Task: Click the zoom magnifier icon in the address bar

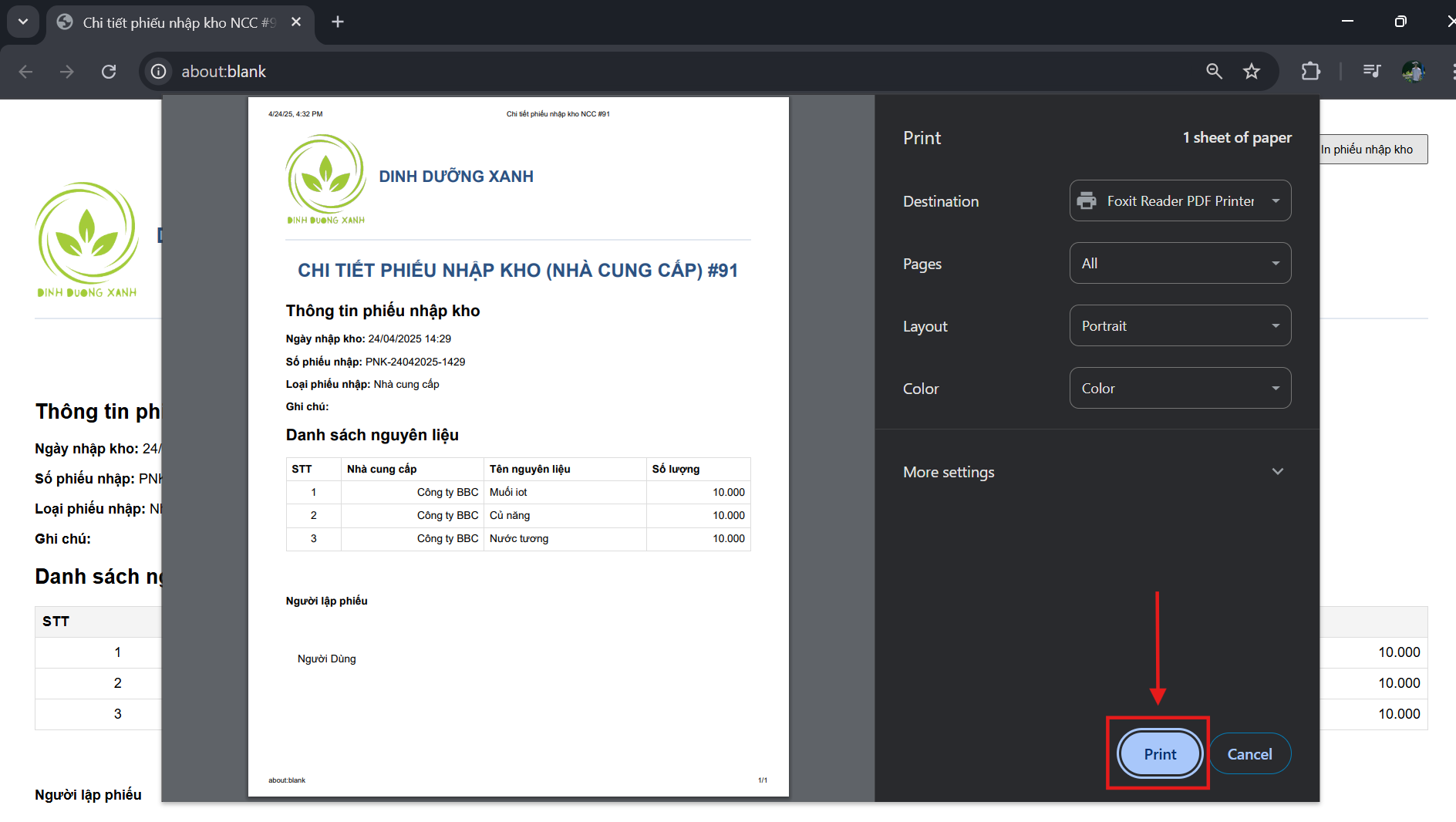Action: click(x=1214, y=72)
